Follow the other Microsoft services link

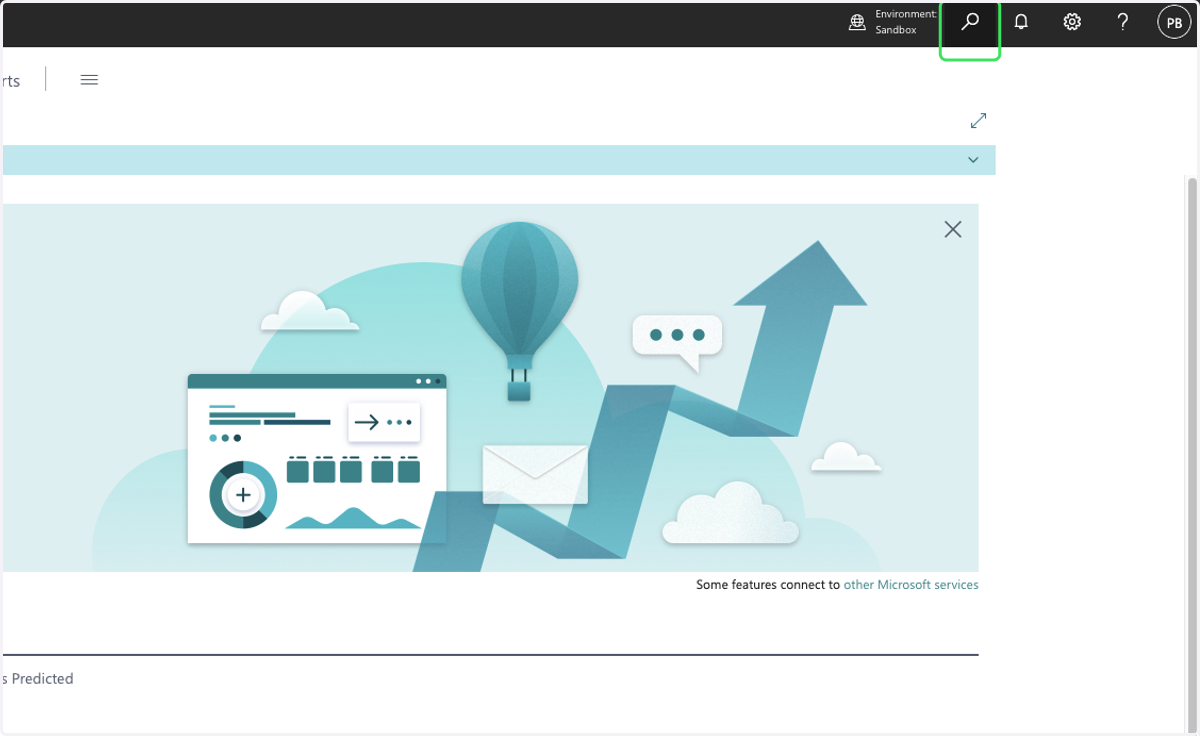tap(911, 585)
